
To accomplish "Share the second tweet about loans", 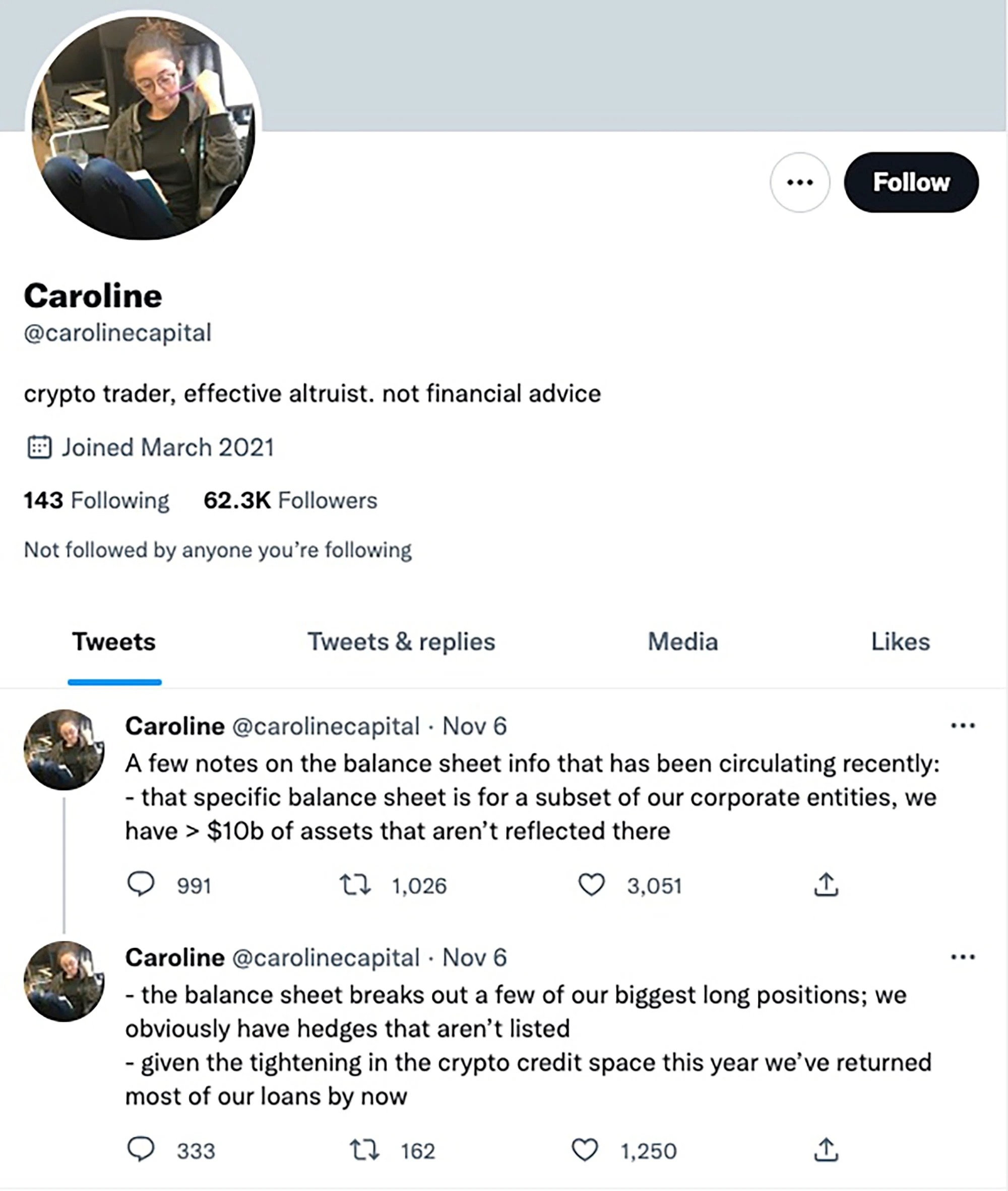I will tap(826, 1150).
